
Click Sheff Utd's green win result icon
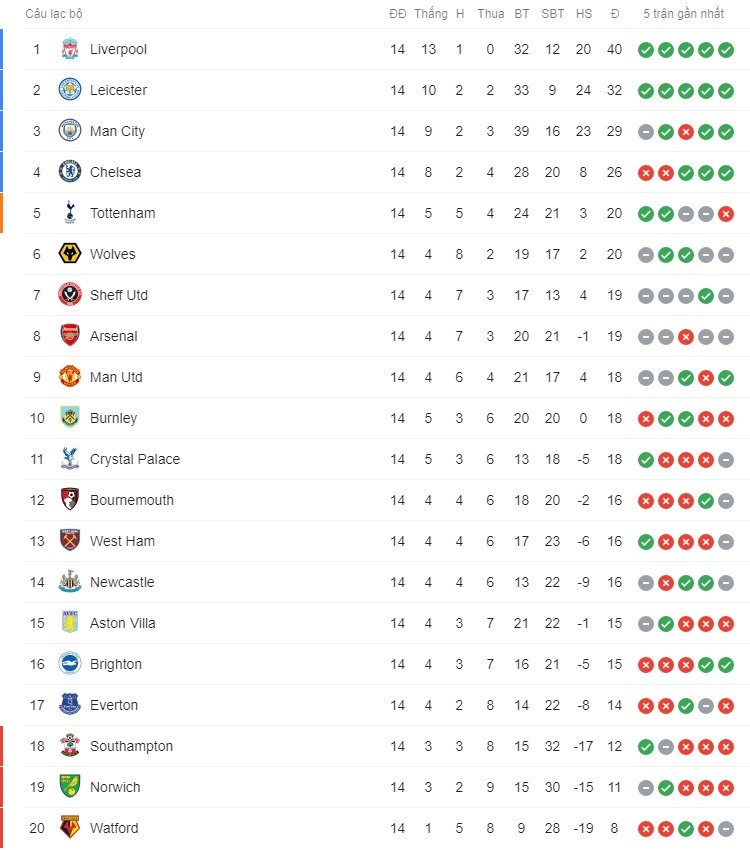pos(706,296)
